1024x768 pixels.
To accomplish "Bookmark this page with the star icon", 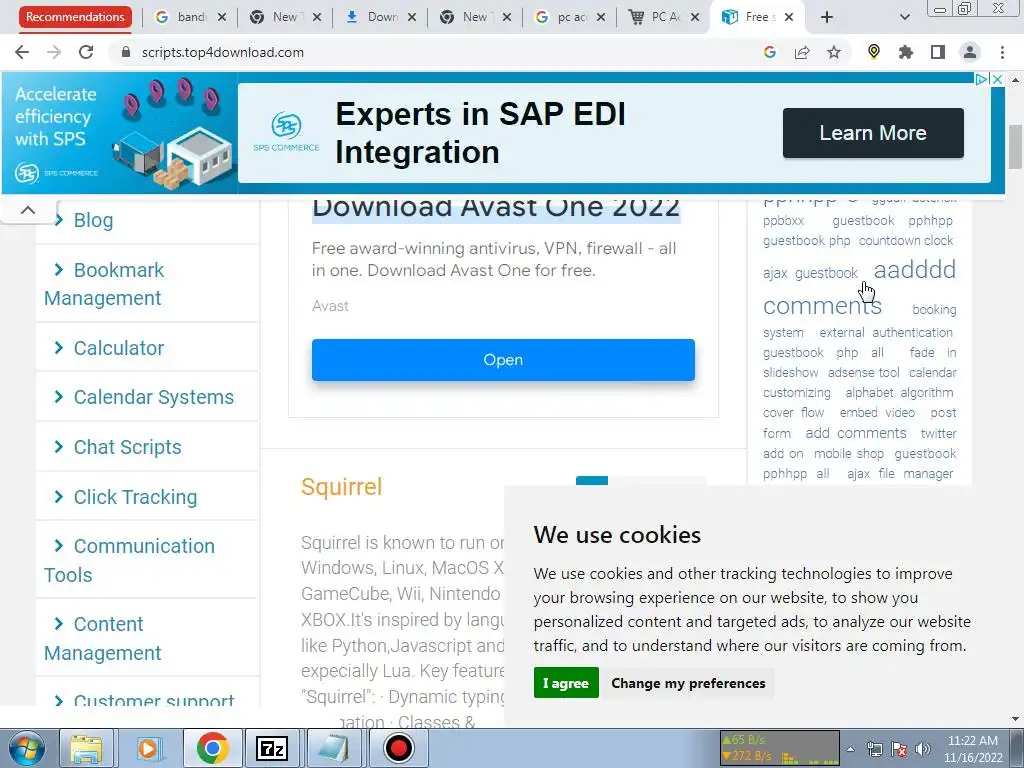I will pos(834,52).
